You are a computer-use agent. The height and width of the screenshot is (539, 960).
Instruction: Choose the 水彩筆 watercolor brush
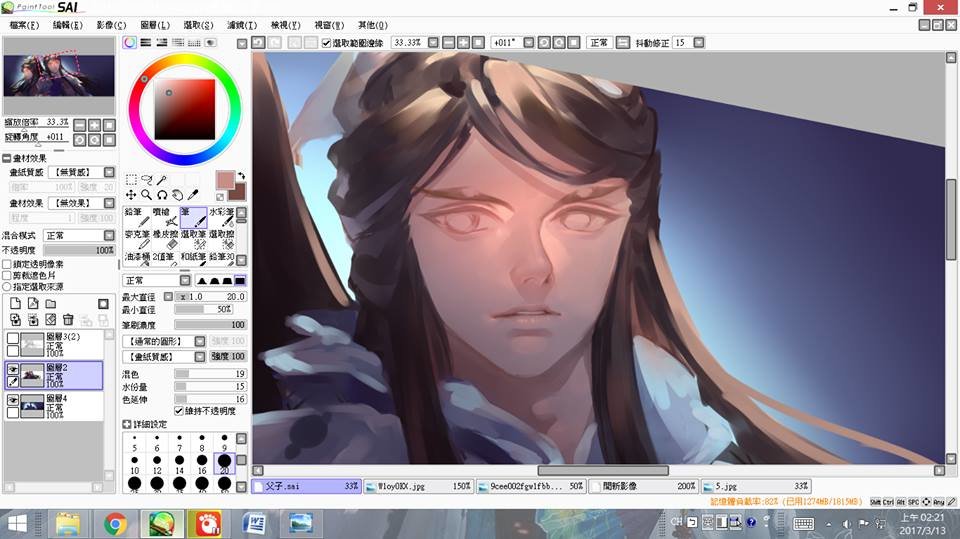pyautogui.click(x=222, y=217)
